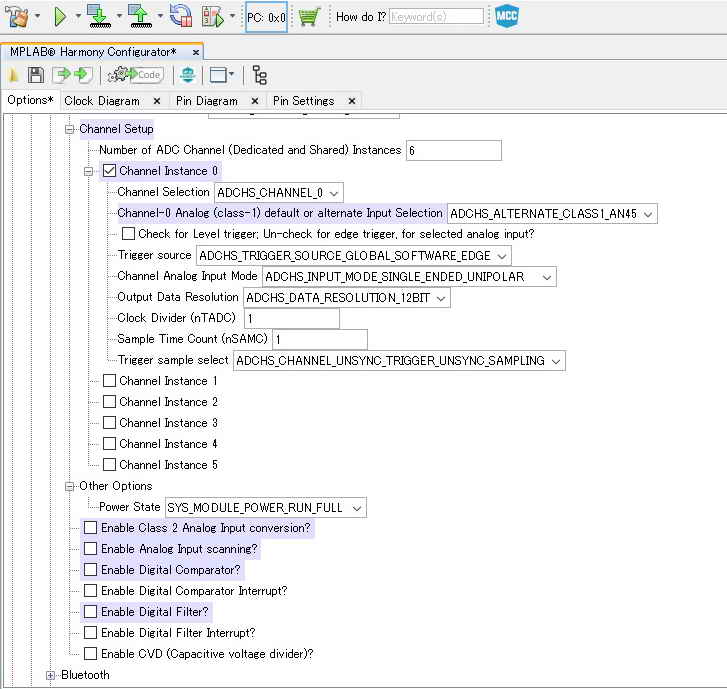This screenshot has height=689, width=727.
Task: Click the Save configuration floppy icon
Action: click(36, 75)
